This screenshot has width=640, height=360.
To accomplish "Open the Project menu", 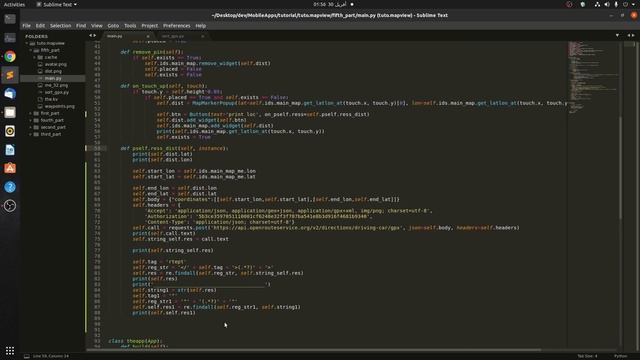I will tap(149, 26).
